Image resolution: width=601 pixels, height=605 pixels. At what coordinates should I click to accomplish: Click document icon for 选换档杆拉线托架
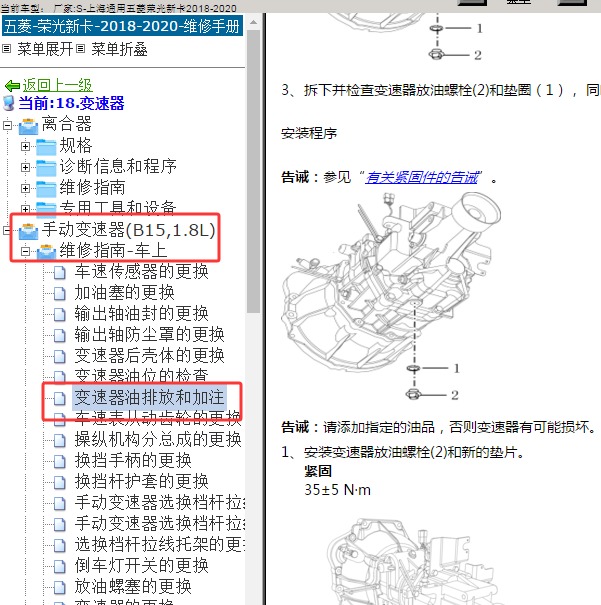click(x=59, y=545)
